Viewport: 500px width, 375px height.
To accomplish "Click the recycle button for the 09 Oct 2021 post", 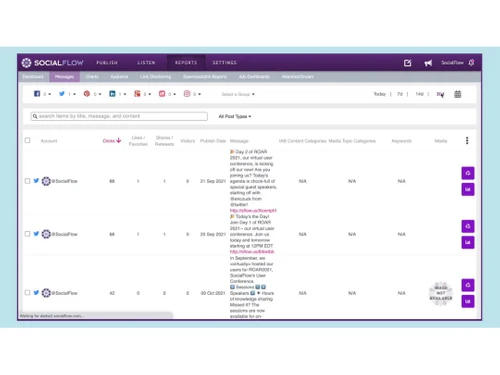I will pyautogui.click(x=468, y=285).
